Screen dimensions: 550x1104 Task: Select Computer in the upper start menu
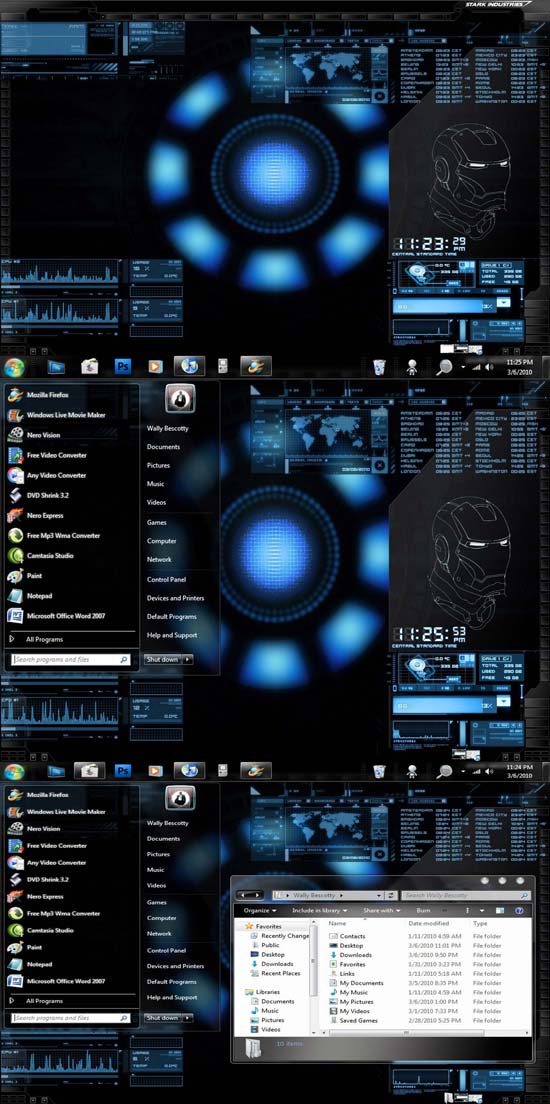tap(161, 541)
